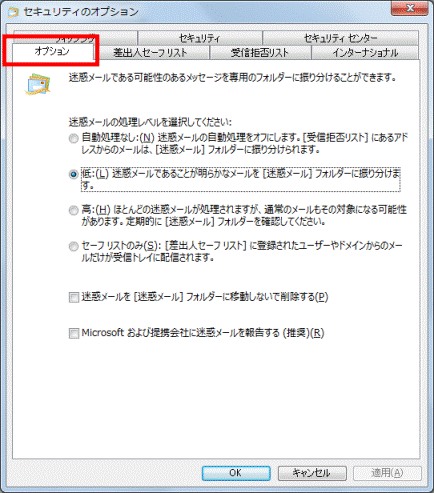Click the junk mail envelope icon
434x493 pixels.
tap(38, 84)
